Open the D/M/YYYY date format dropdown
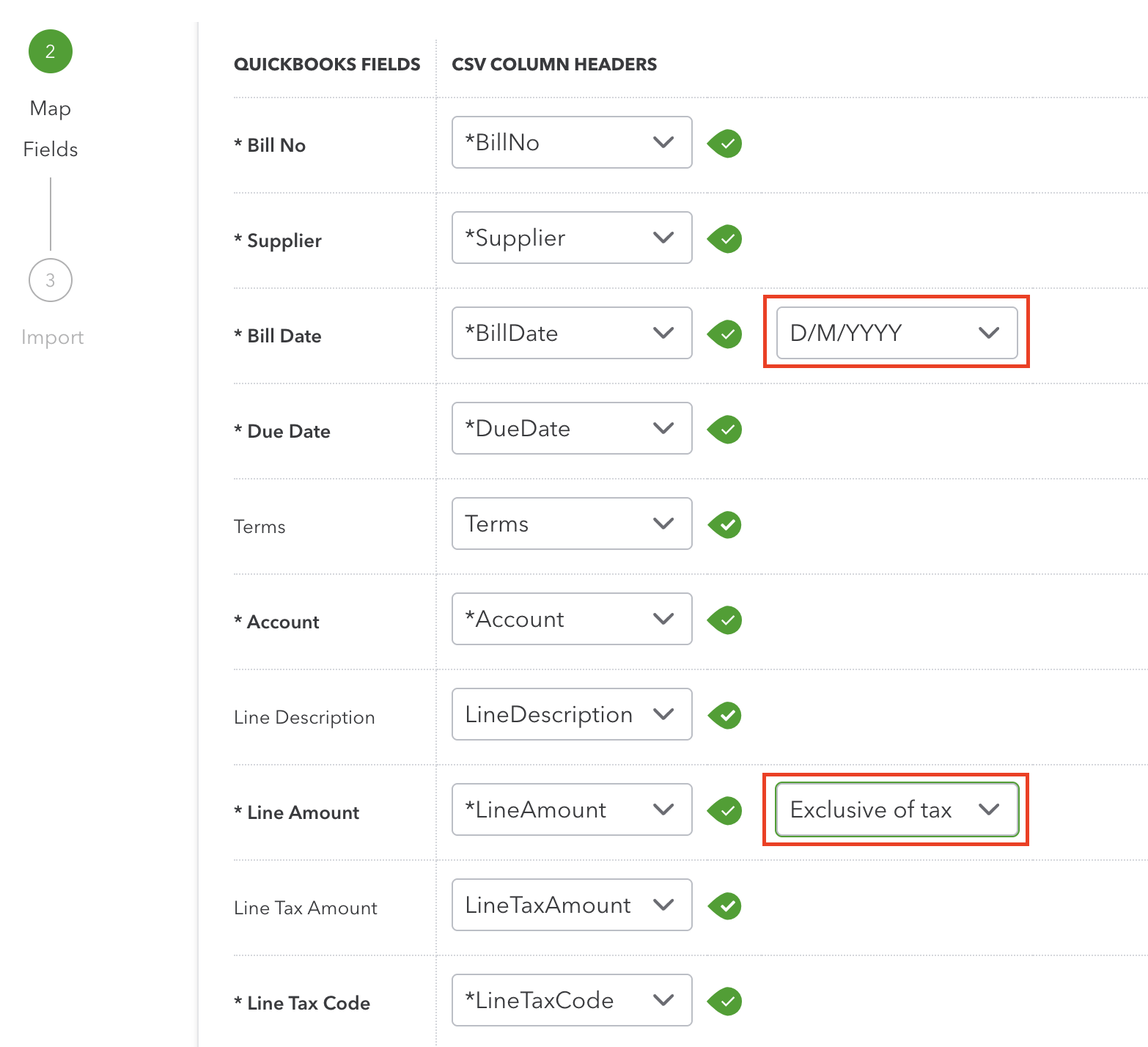This screenshot has height=1047, width=1148. [x=896, y=333]
